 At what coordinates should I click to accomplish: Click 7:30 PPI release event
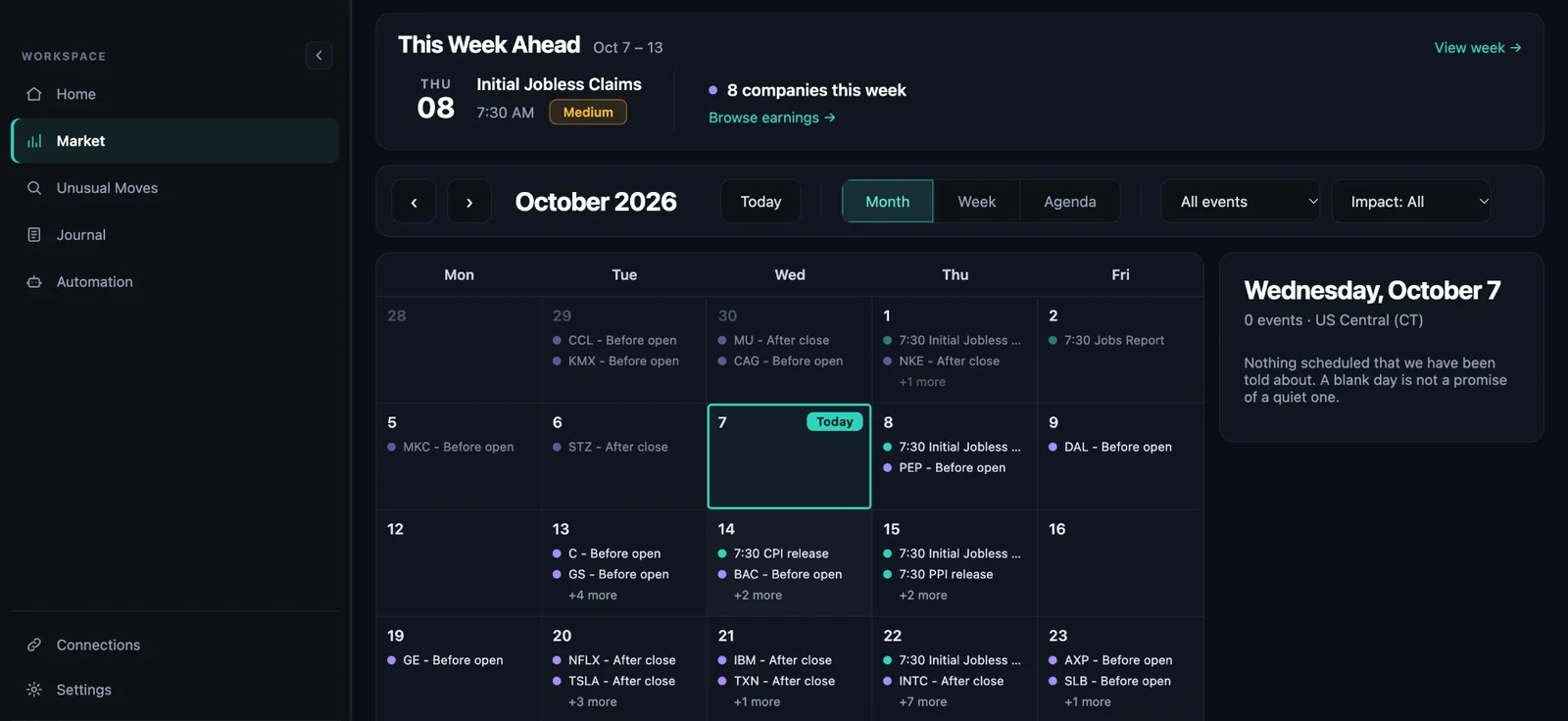(938, 575)
